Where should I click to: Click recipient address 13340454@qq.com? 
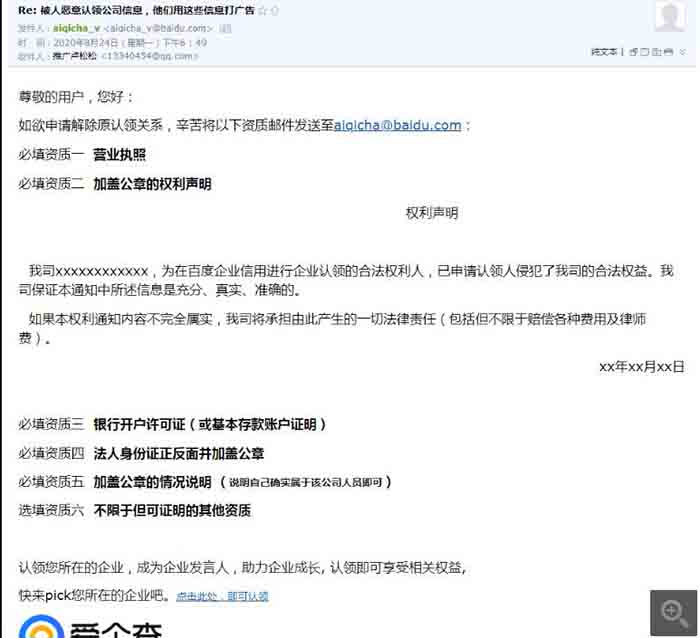click(x=150, y=56)
